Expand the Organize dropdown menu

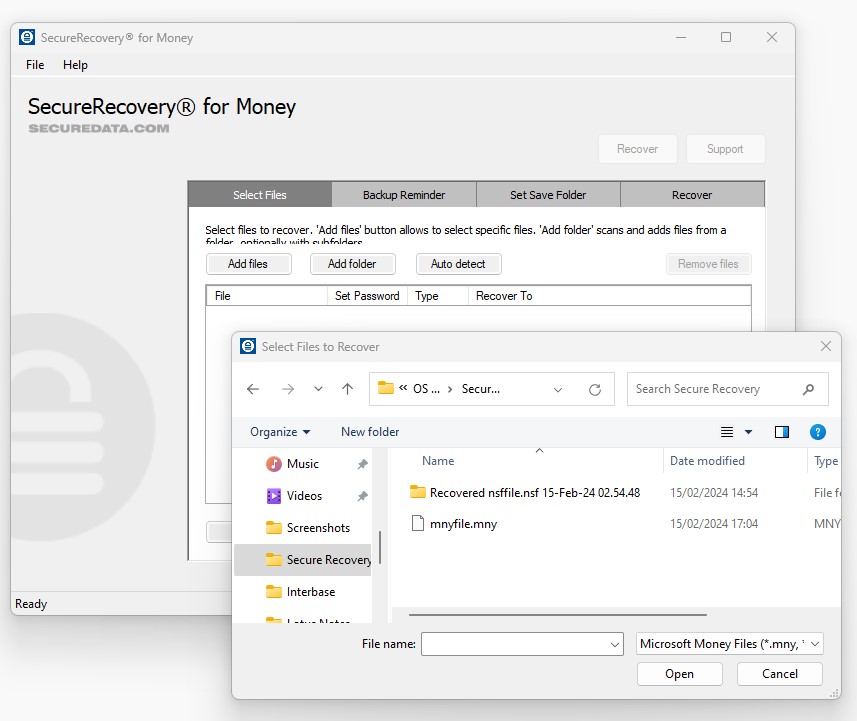(280, 432)
